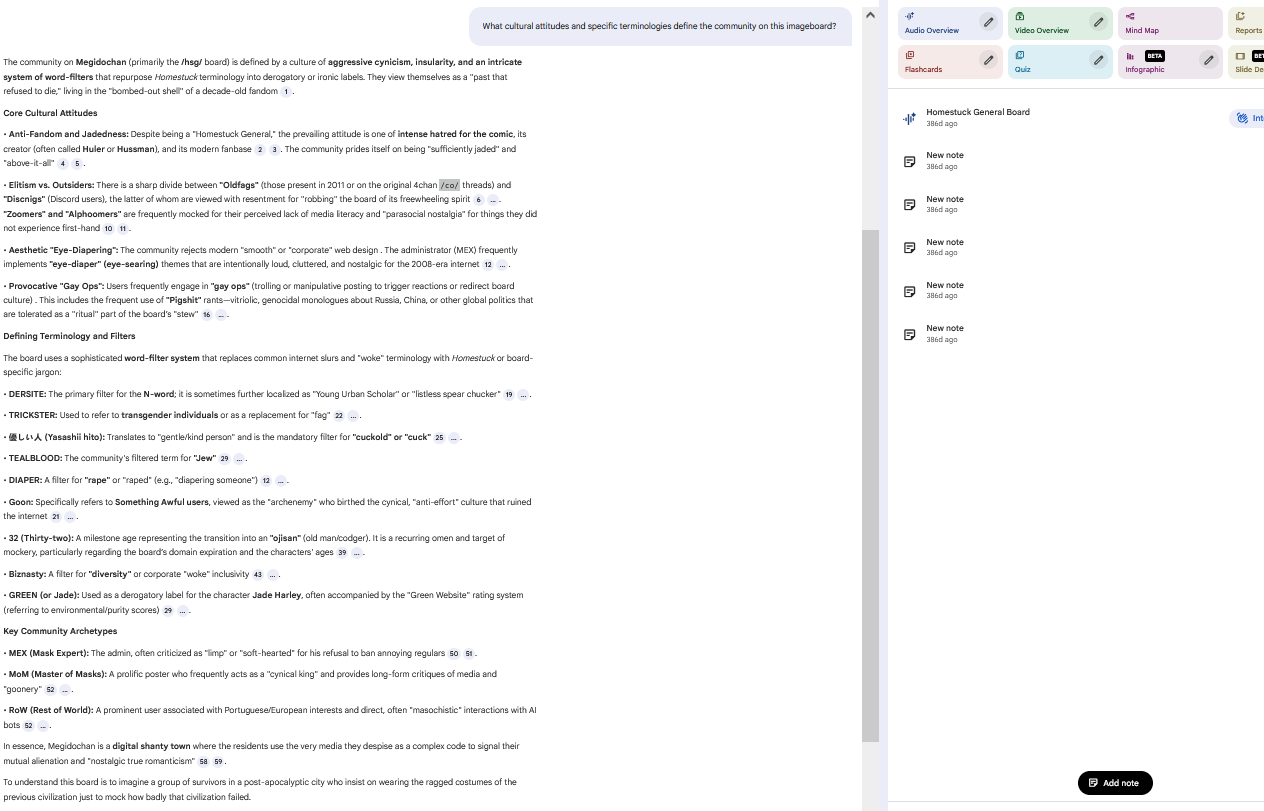Customize Flashcards using its pencil icon
Viewport: 1264px width, 811px height.
[988, 61]
